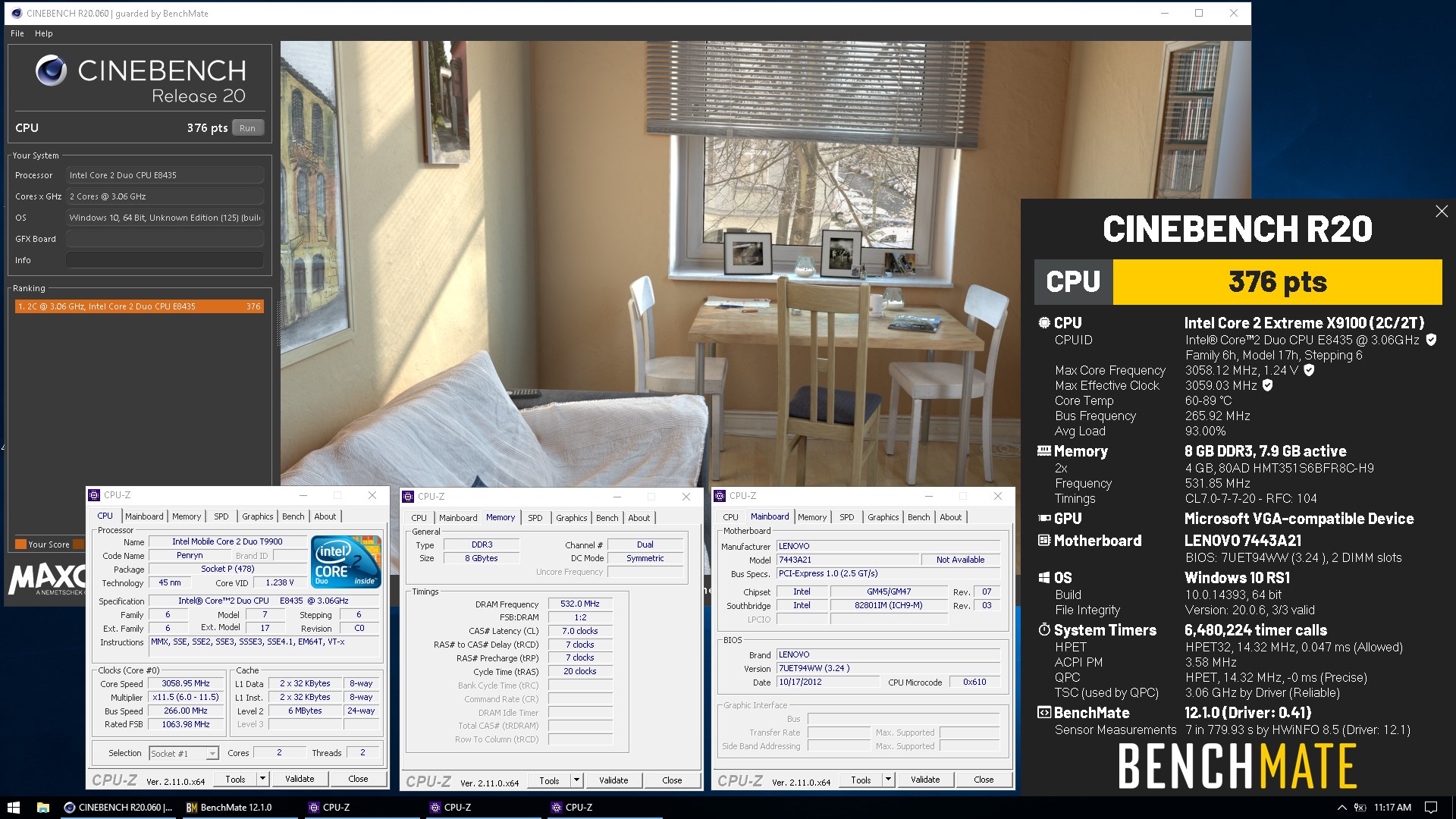Click the taskbar clock showing 11:17 AM
Screen dimensions: 1456x819
point(1392,808)
